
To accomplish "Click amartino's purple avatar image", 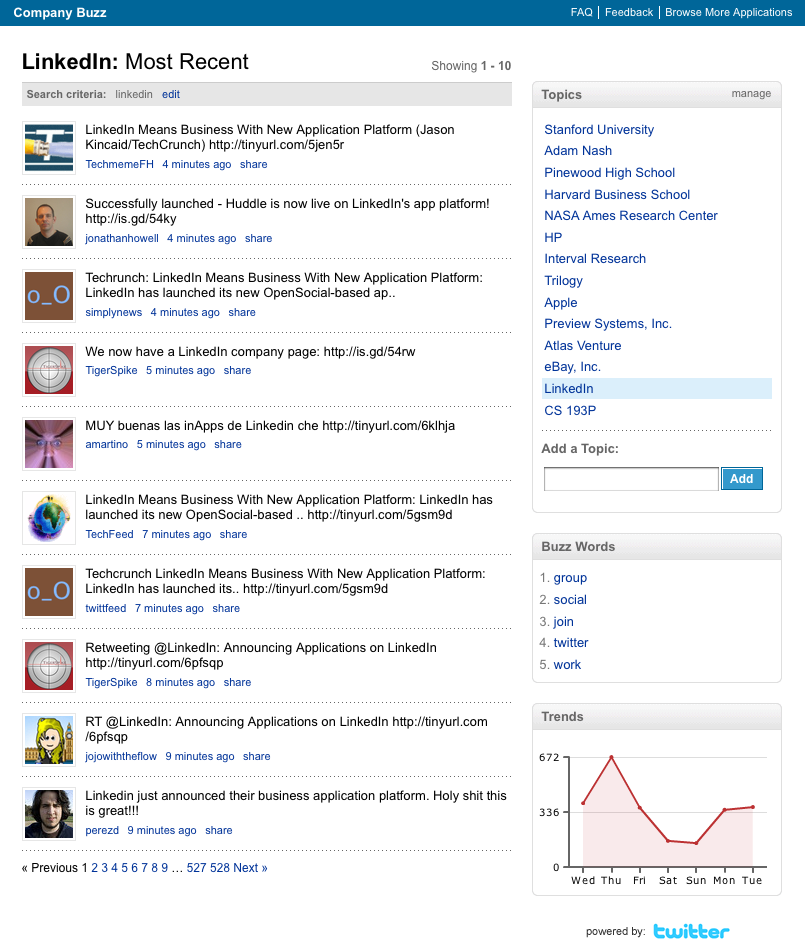I will point(49,444).
